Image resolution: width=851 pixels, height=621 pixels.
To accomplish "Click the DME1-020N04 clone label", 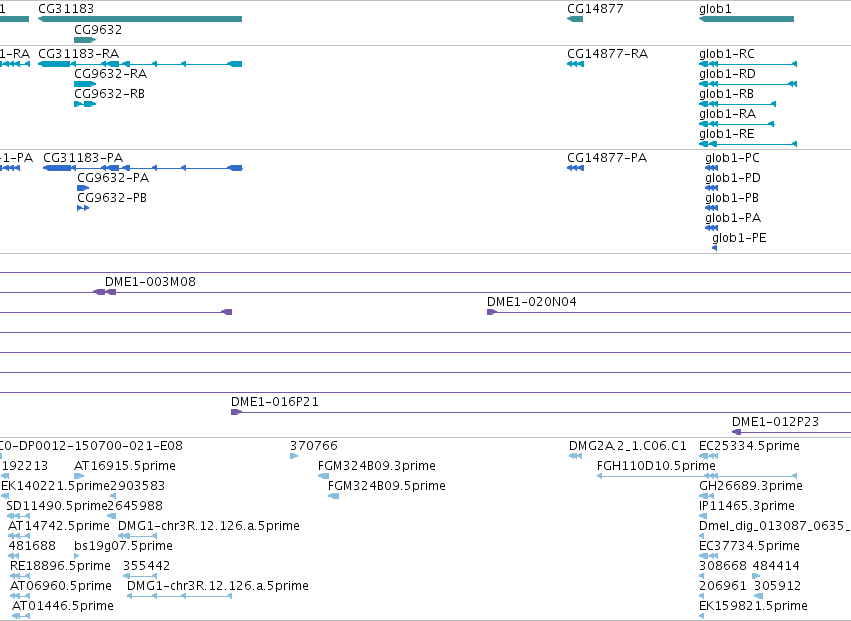I will tap(532, 302).
